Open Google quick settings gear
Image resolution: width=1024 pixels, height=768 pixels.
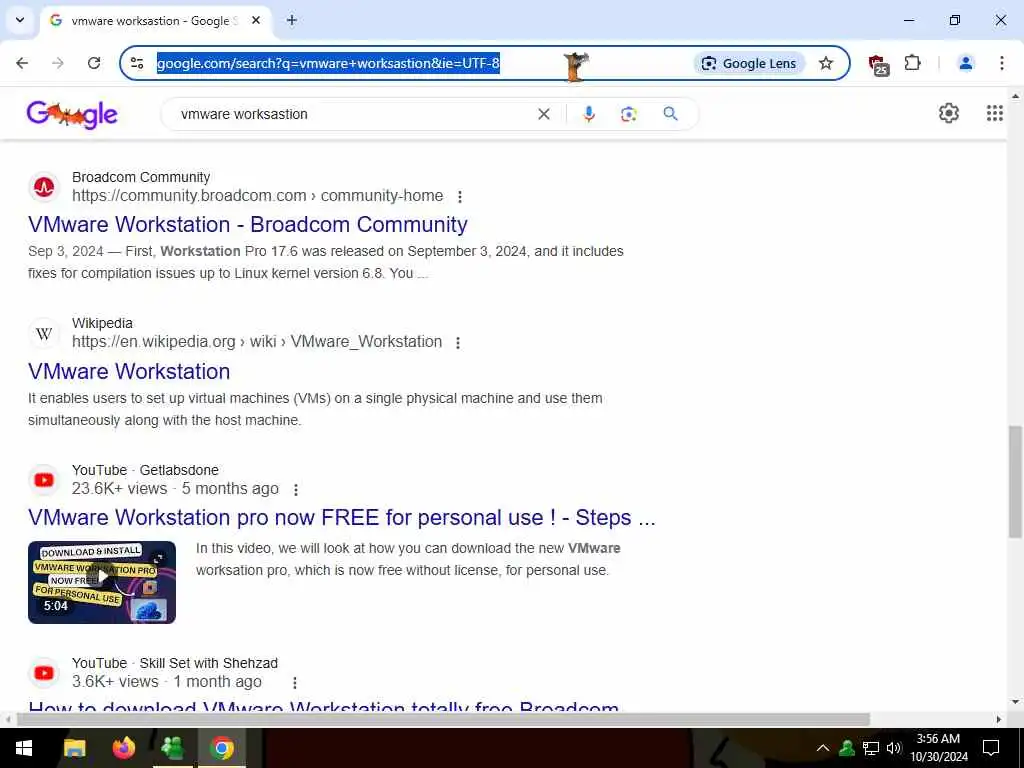coord(948,113)
